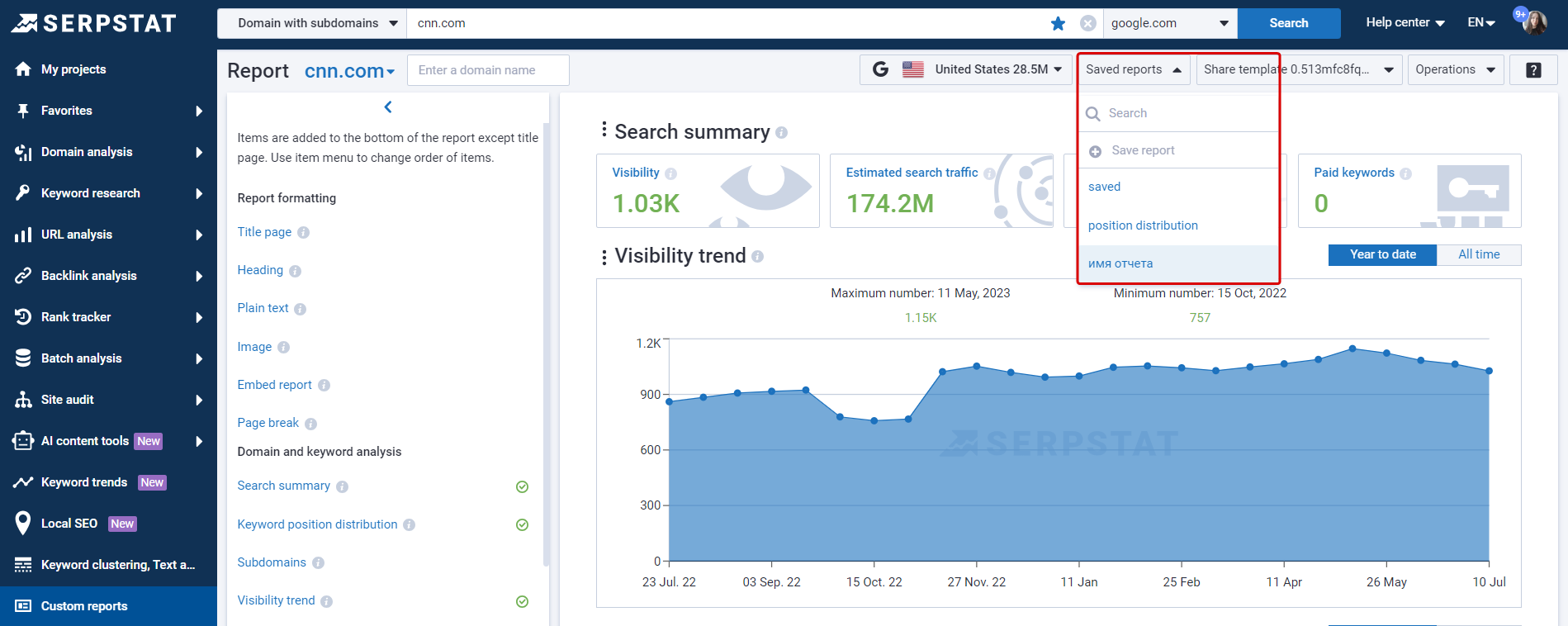Screen dimensions: 1568x626
Task: Click info icon beside Embed report
Action: click(x=324, y=386)
